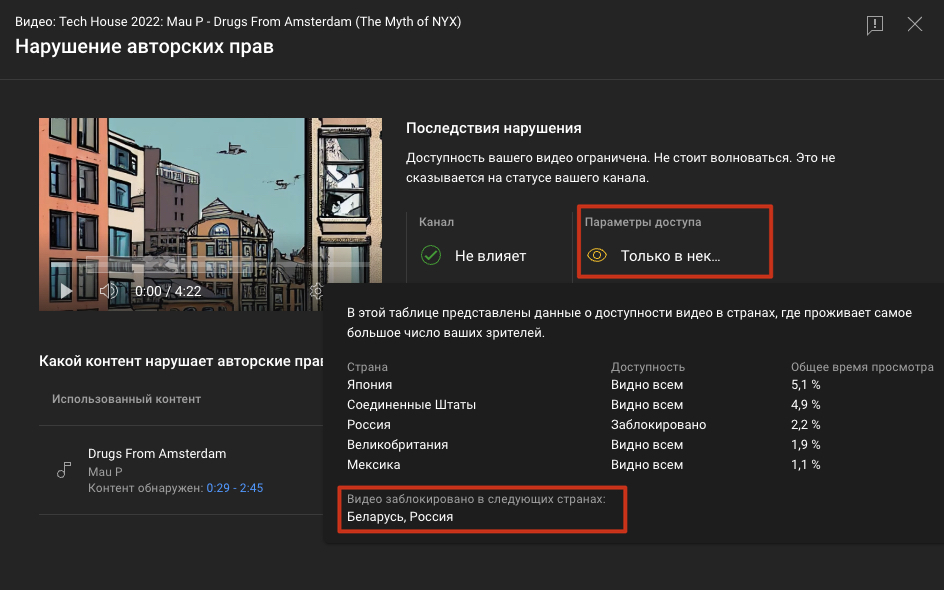Click the 0:00 / 4:22 time display

(x=168, y=291)
